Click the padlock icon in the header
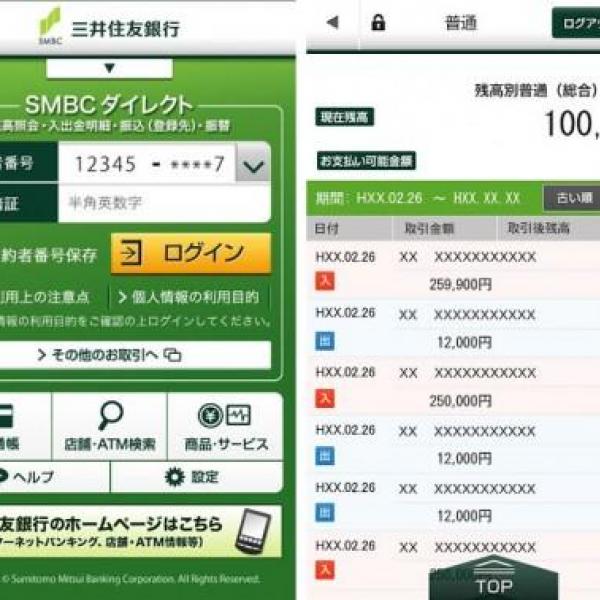 click(x=378, y=22)
